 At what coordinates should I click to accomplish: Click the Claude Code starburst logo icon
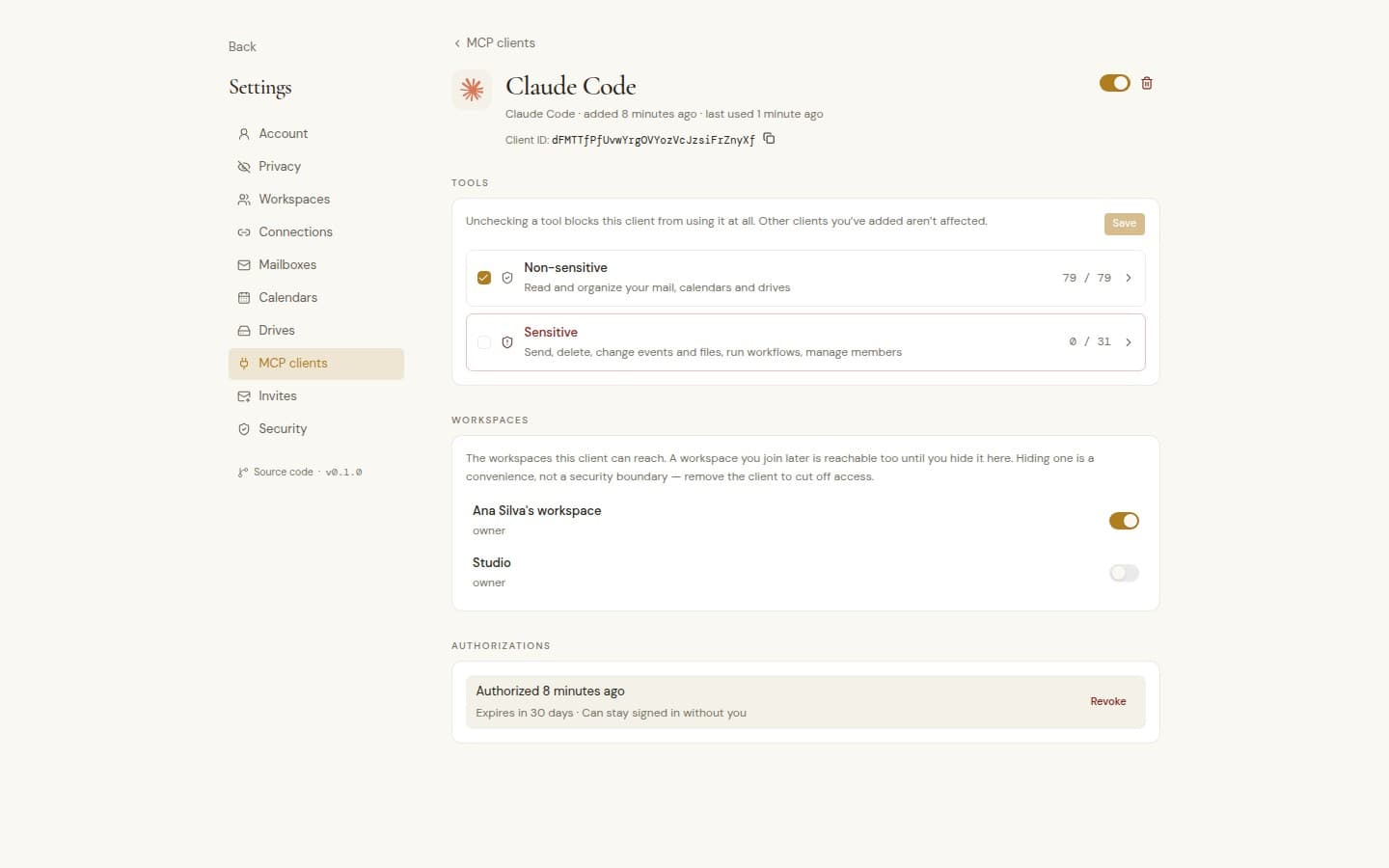[x=472, y=90]
